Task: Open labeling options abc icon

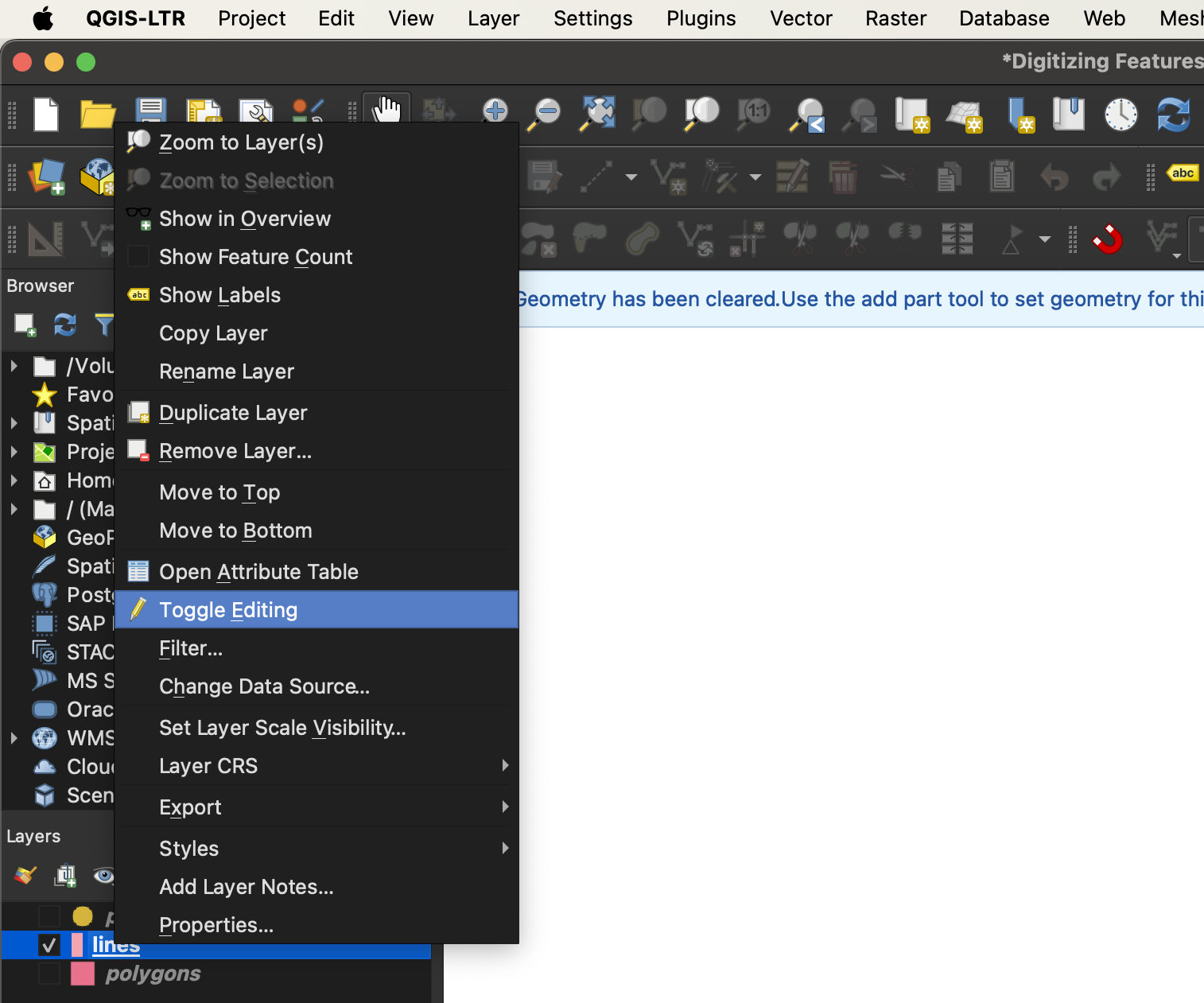Action: click(x=1183, y=173)
